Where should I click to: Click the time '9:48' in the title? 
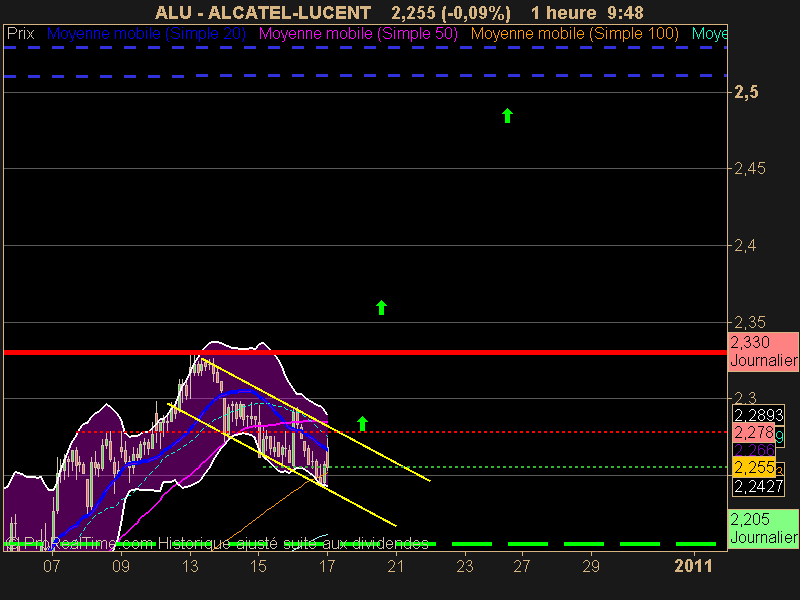coord(626,12)
